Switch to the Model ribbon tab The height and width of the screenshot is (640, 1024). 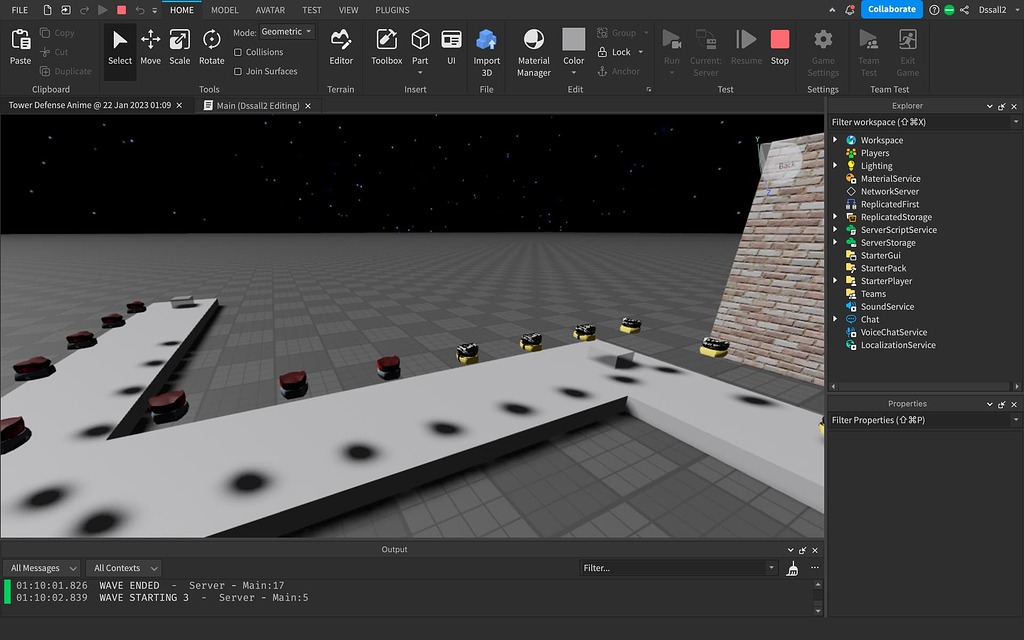point(224,10)
